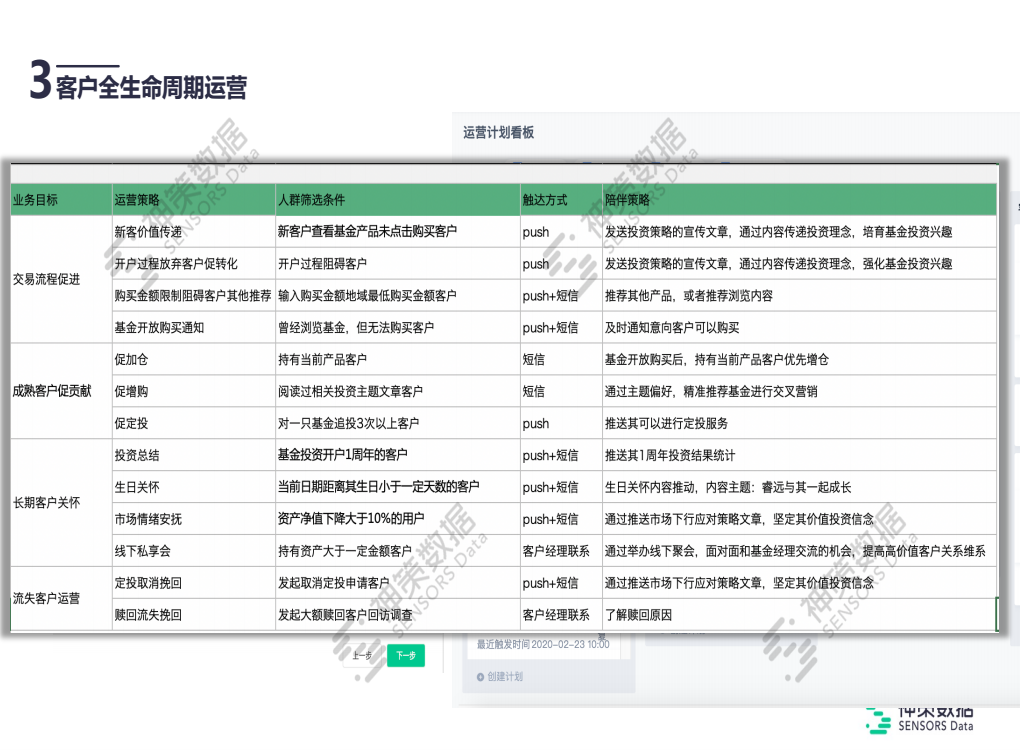
Task: Select the 人群筛选条件 column header
Action: coord(311,200)
